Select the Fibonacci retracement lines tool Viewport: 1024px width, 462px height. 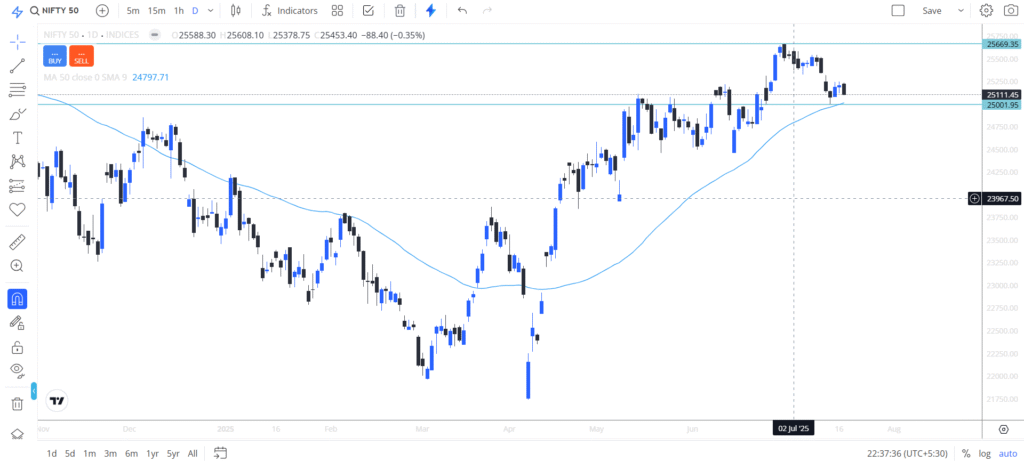(18, 90)
